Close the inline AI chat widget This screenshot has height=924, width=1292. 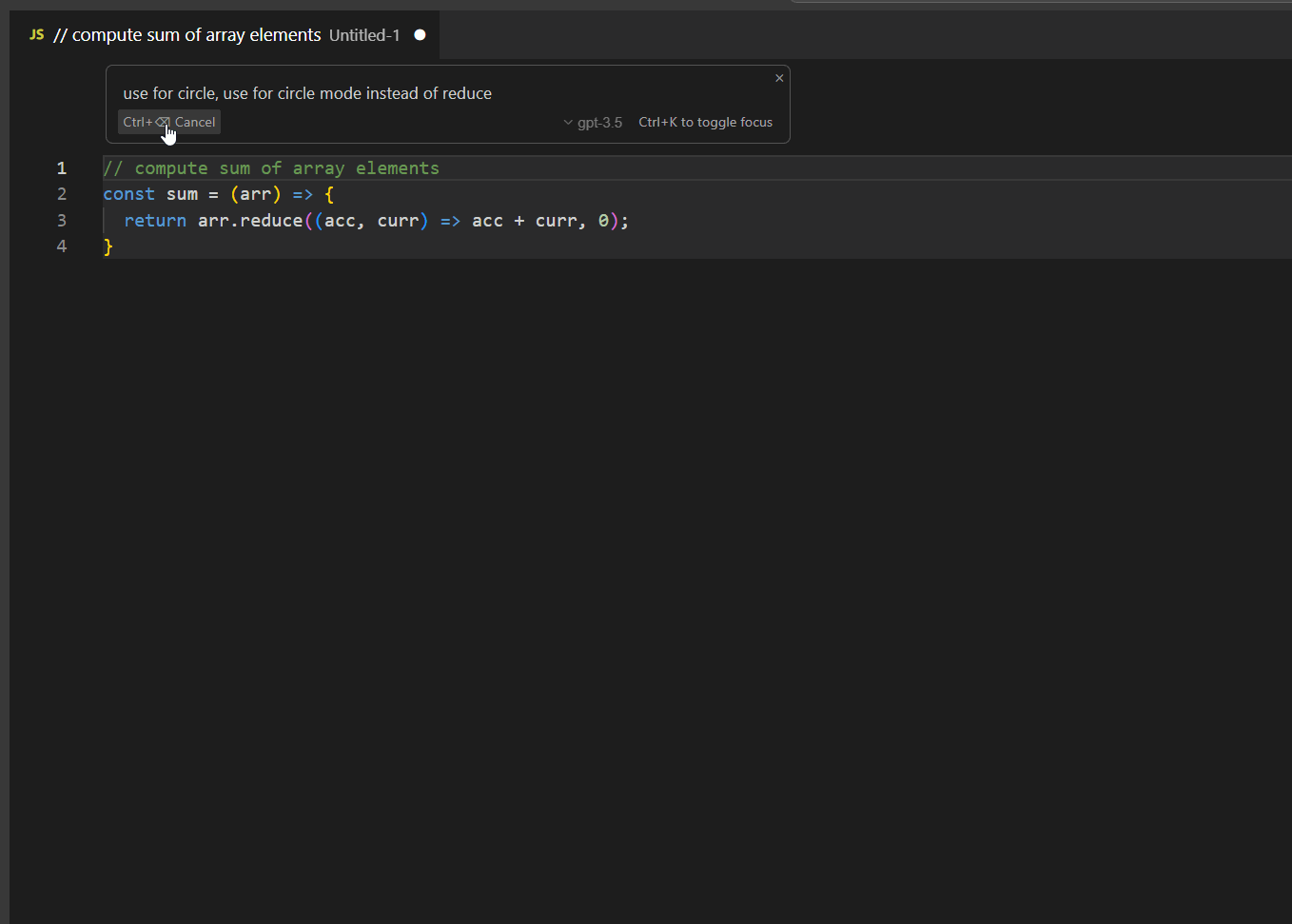point(779,78)
